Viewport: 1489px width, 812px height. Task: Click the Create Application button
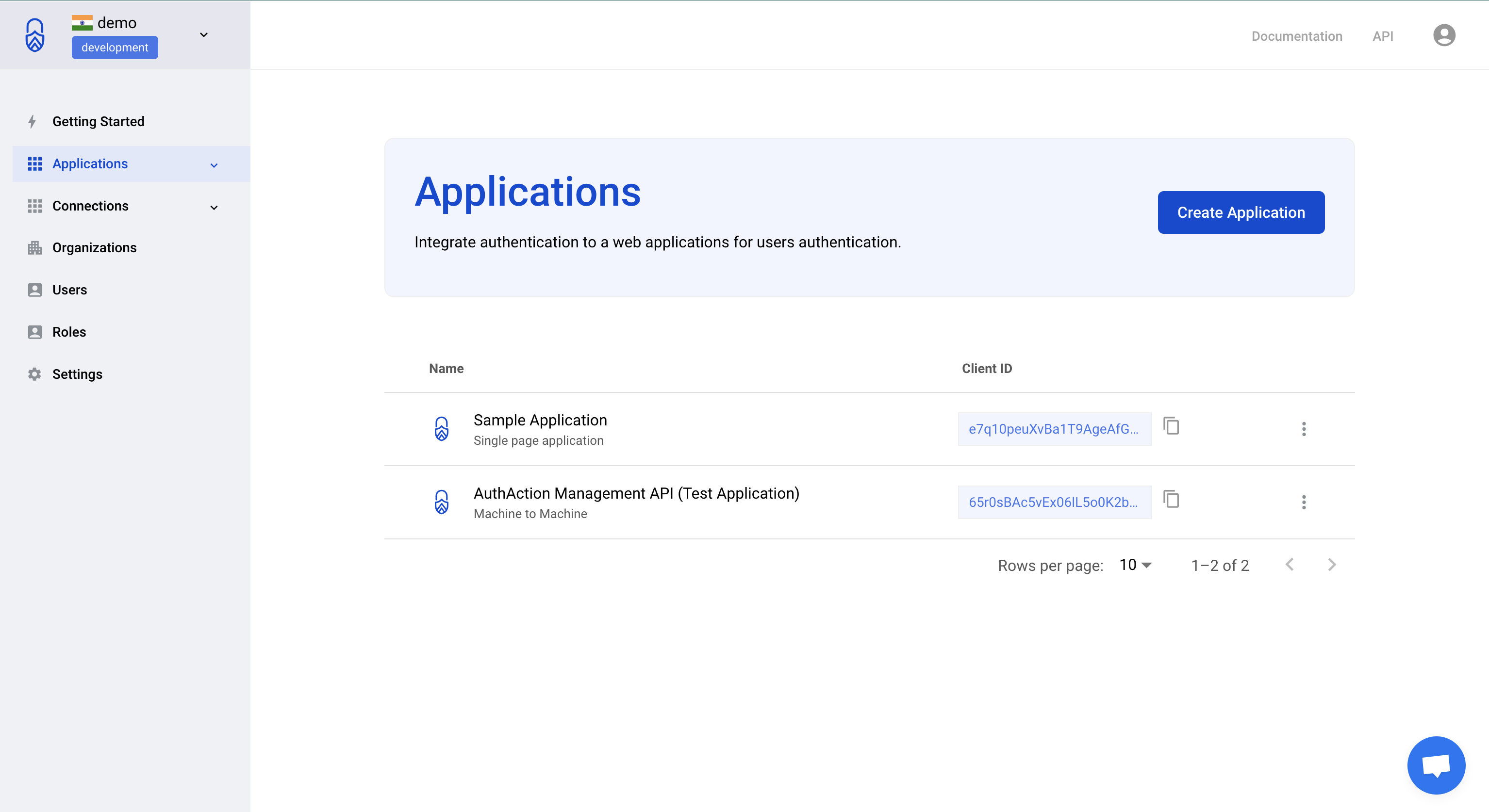tap(1241, 212)
